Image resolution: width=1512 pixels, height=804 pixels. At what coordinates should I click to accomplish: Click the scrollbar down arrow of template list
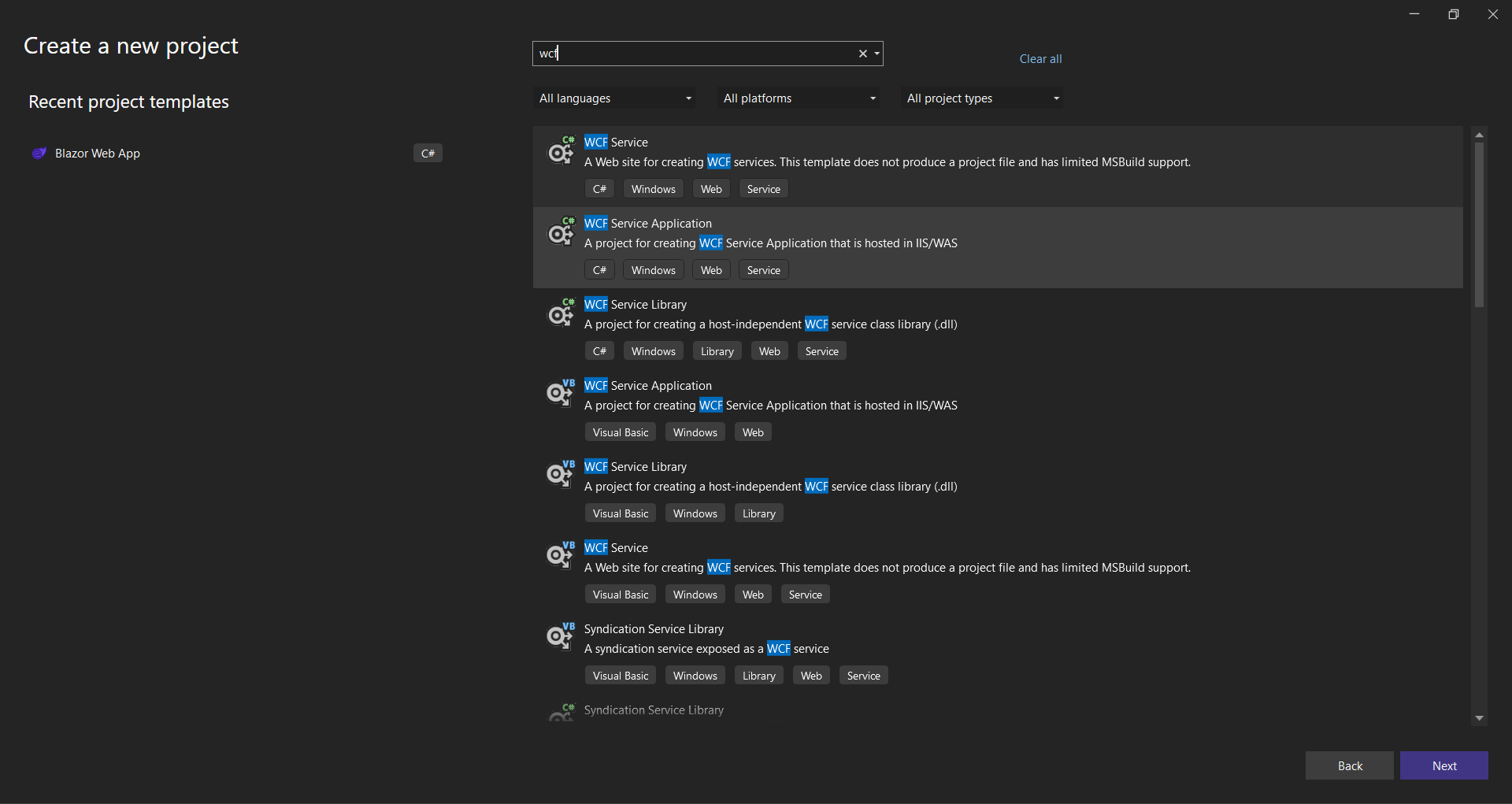coord(1479,718)
